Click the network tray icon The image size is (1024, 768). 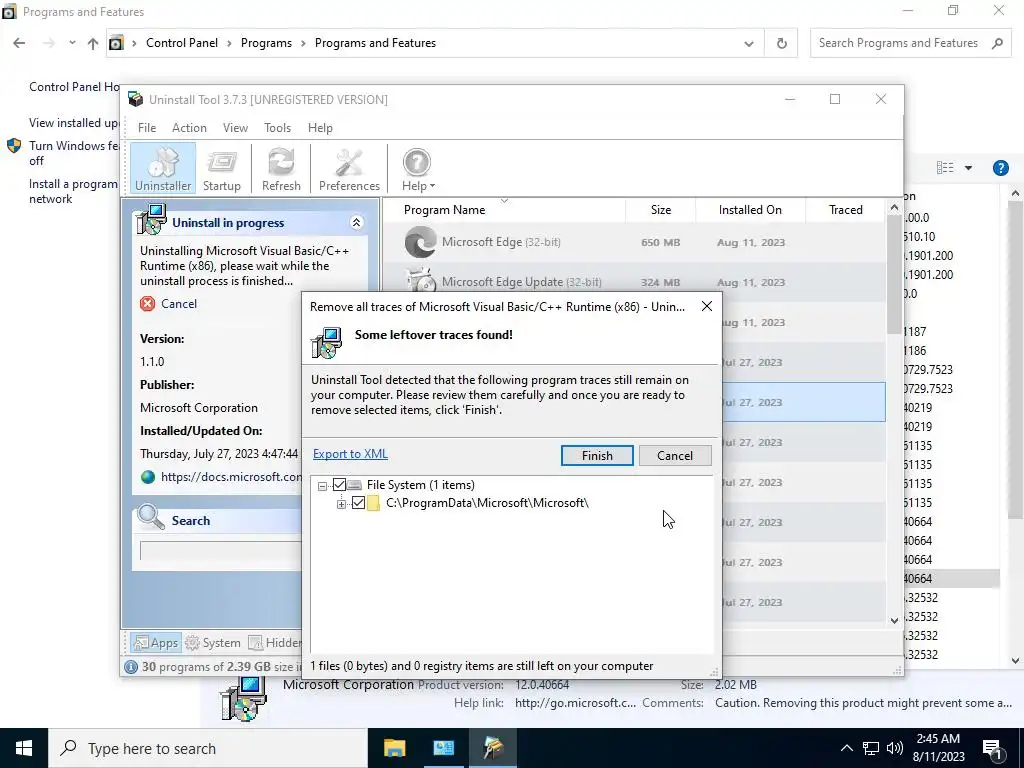click(871, 748)
